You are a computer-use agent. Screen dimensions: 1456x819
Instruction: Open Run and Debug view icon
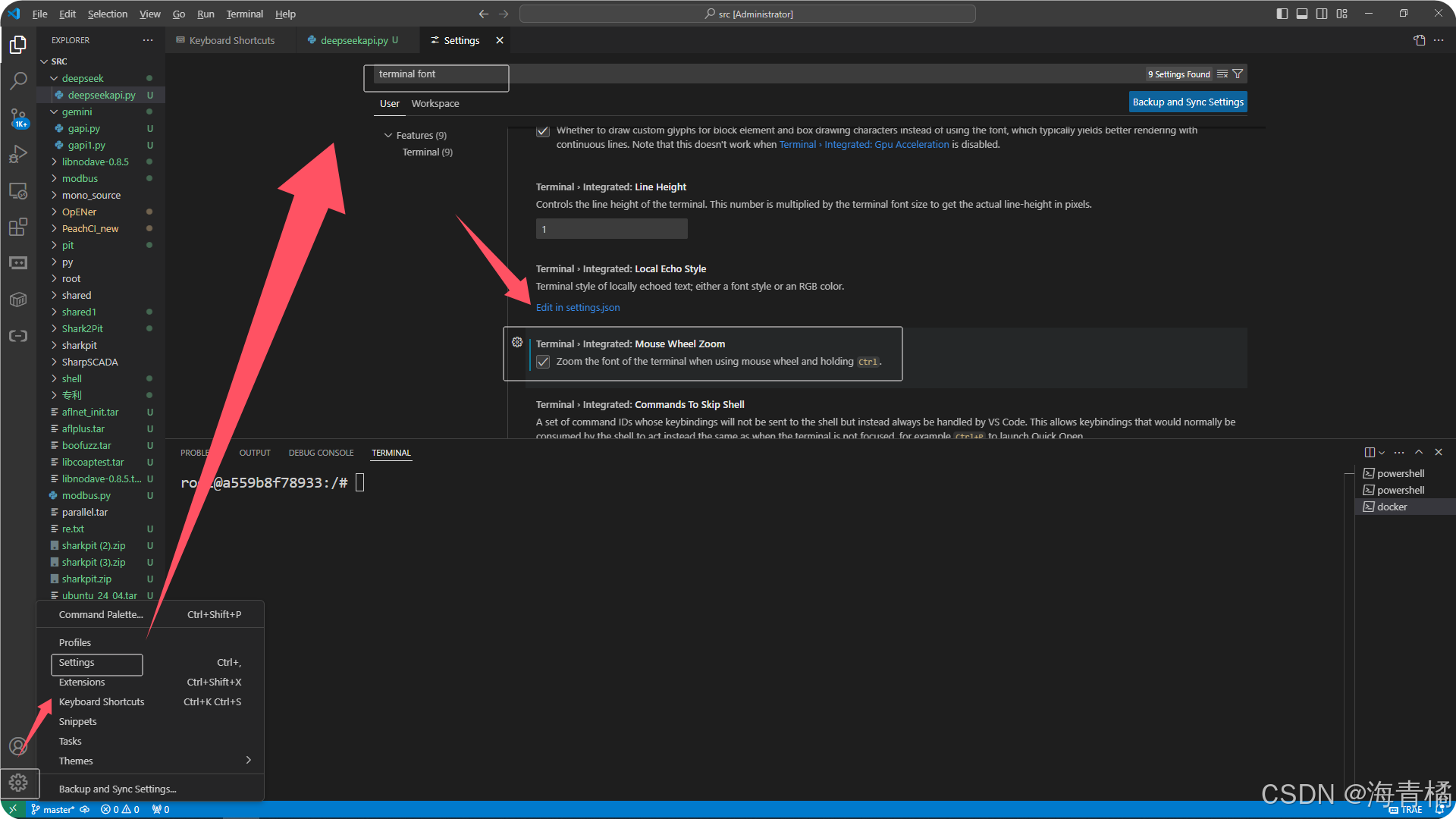click(x=18, y=154)
